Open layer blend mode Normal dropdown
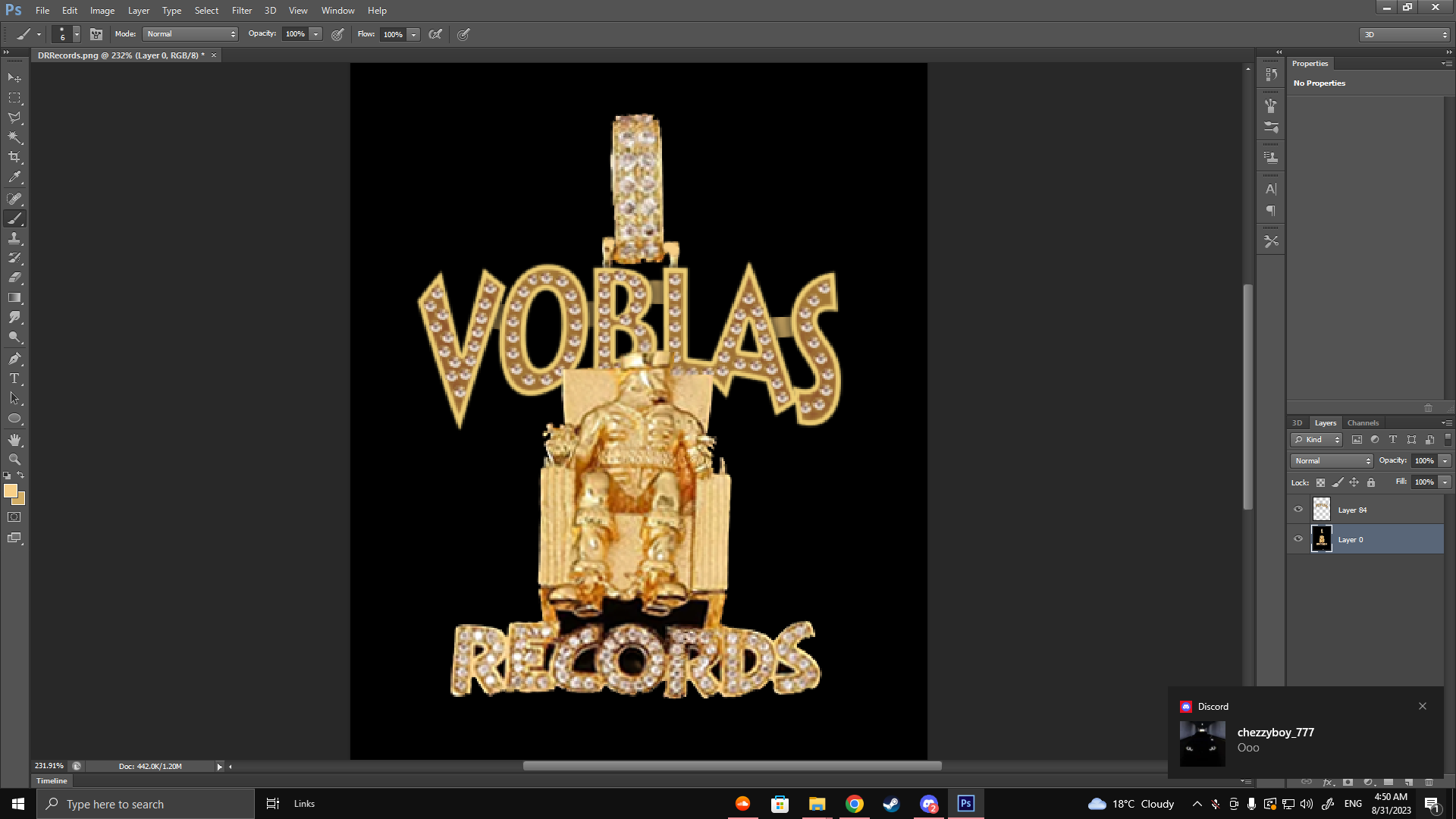The height and width of the screenshot is (819, 1456). pyautogui.click(x=1332, y=461)
